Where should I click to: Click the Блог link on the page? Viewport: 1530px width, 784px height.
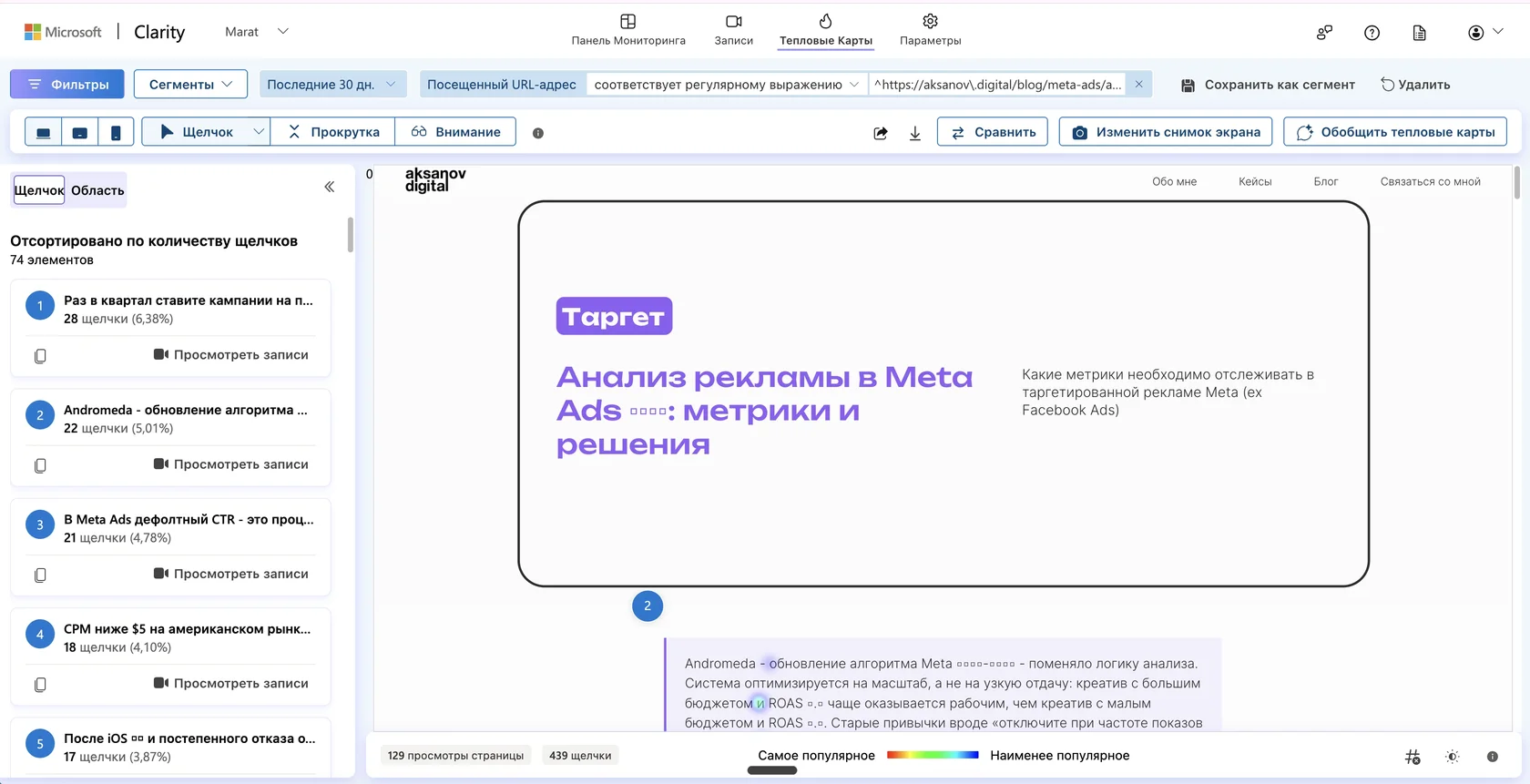(1325, 181)
